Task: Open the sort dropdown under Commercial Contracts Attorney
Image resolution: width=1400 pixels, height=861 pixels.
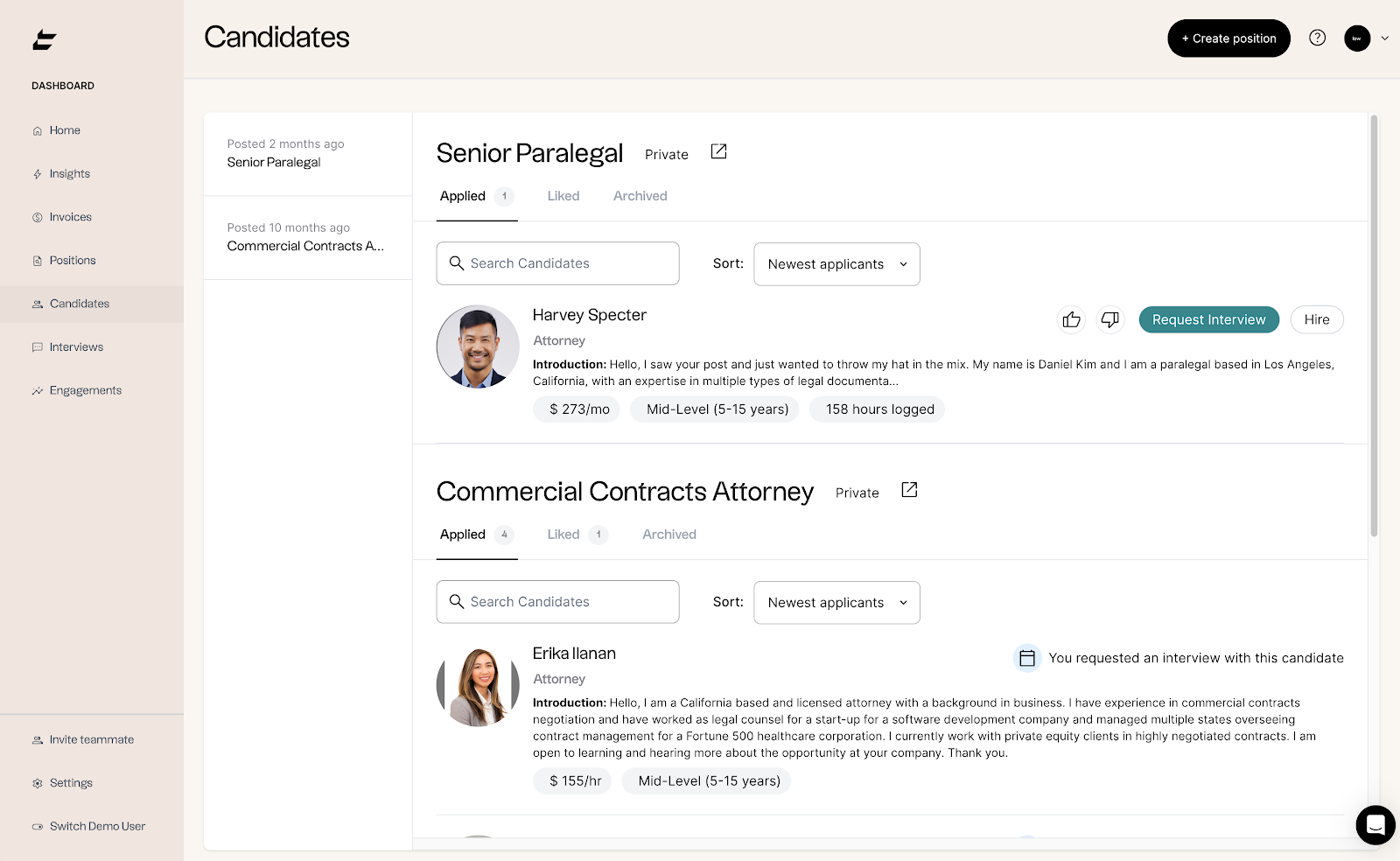Action: click(x=836, y=602)
